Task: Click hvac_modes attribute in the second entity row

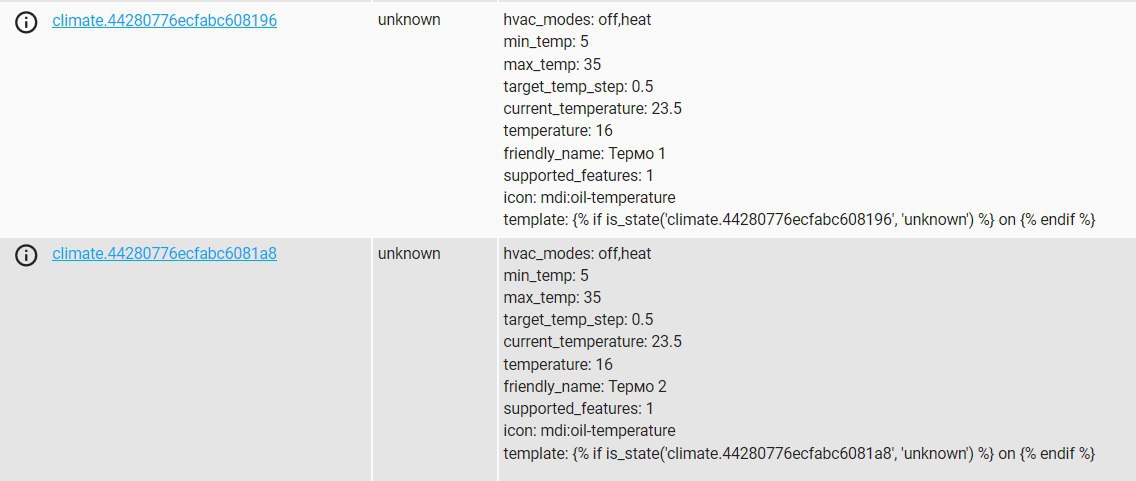Action: [577, 254]
